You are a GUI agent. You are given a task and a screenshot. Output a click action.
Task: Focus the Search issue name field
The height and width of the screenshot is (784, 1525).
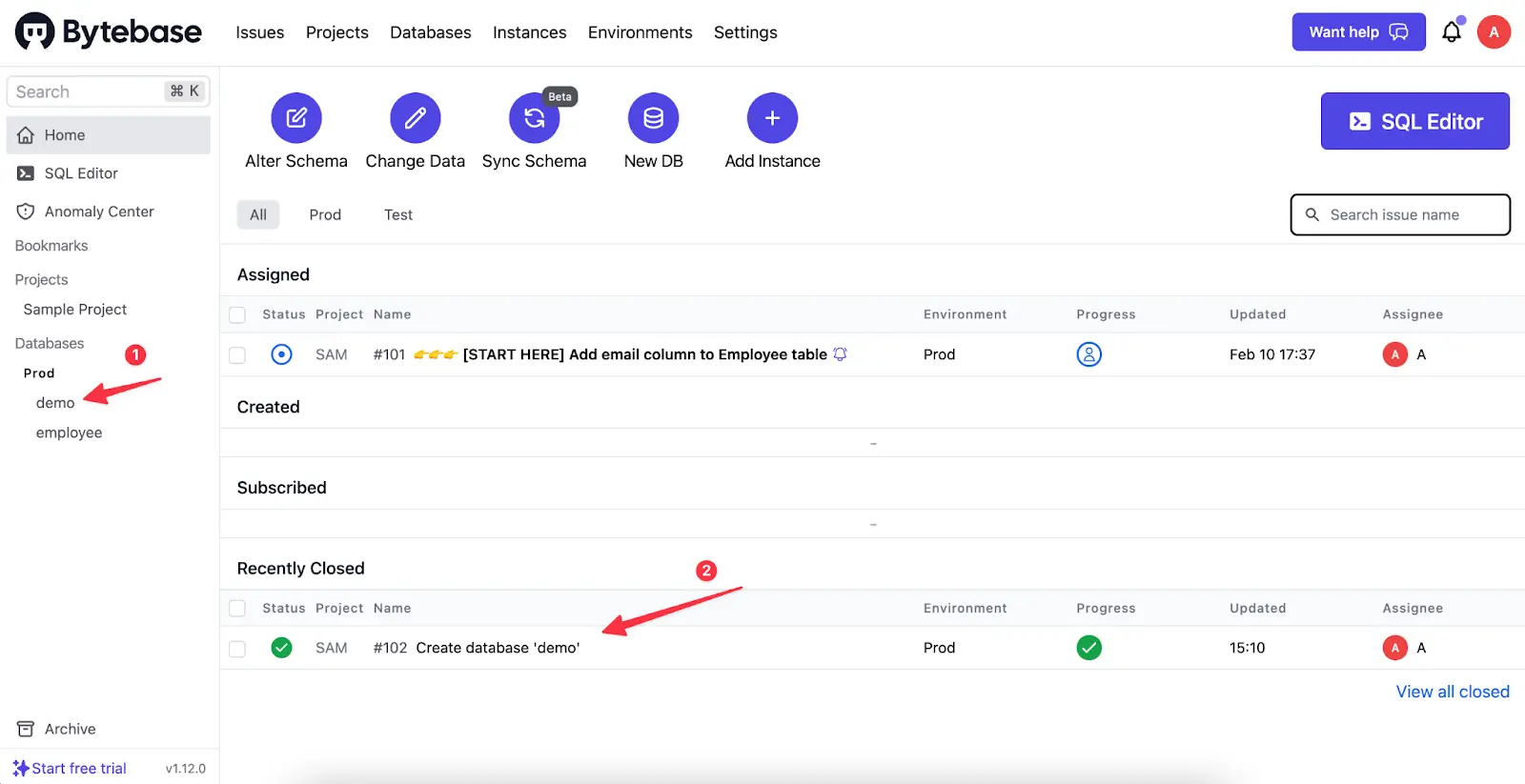tap(1400, 215)
